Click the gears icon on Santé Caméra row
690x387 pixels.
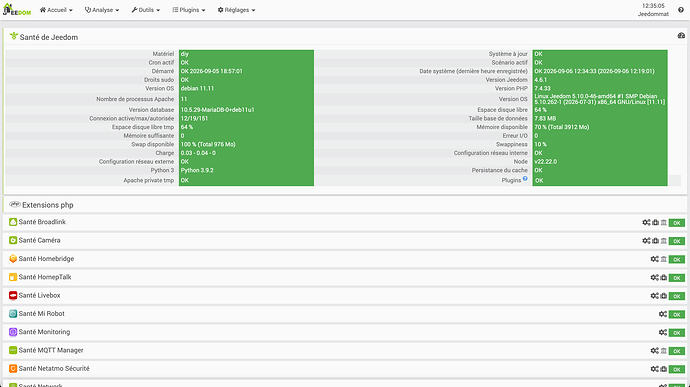click(646, 241)
